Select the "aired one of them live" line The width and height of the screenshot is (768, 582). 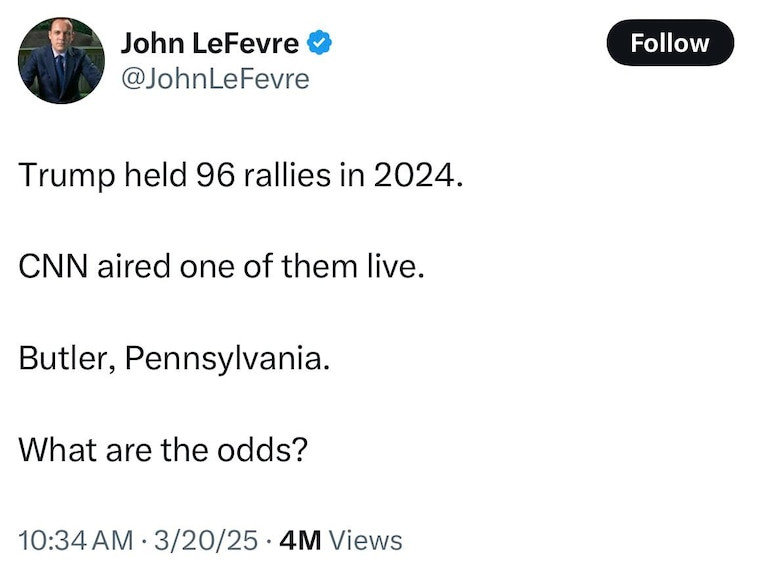(x=222, y=267)
